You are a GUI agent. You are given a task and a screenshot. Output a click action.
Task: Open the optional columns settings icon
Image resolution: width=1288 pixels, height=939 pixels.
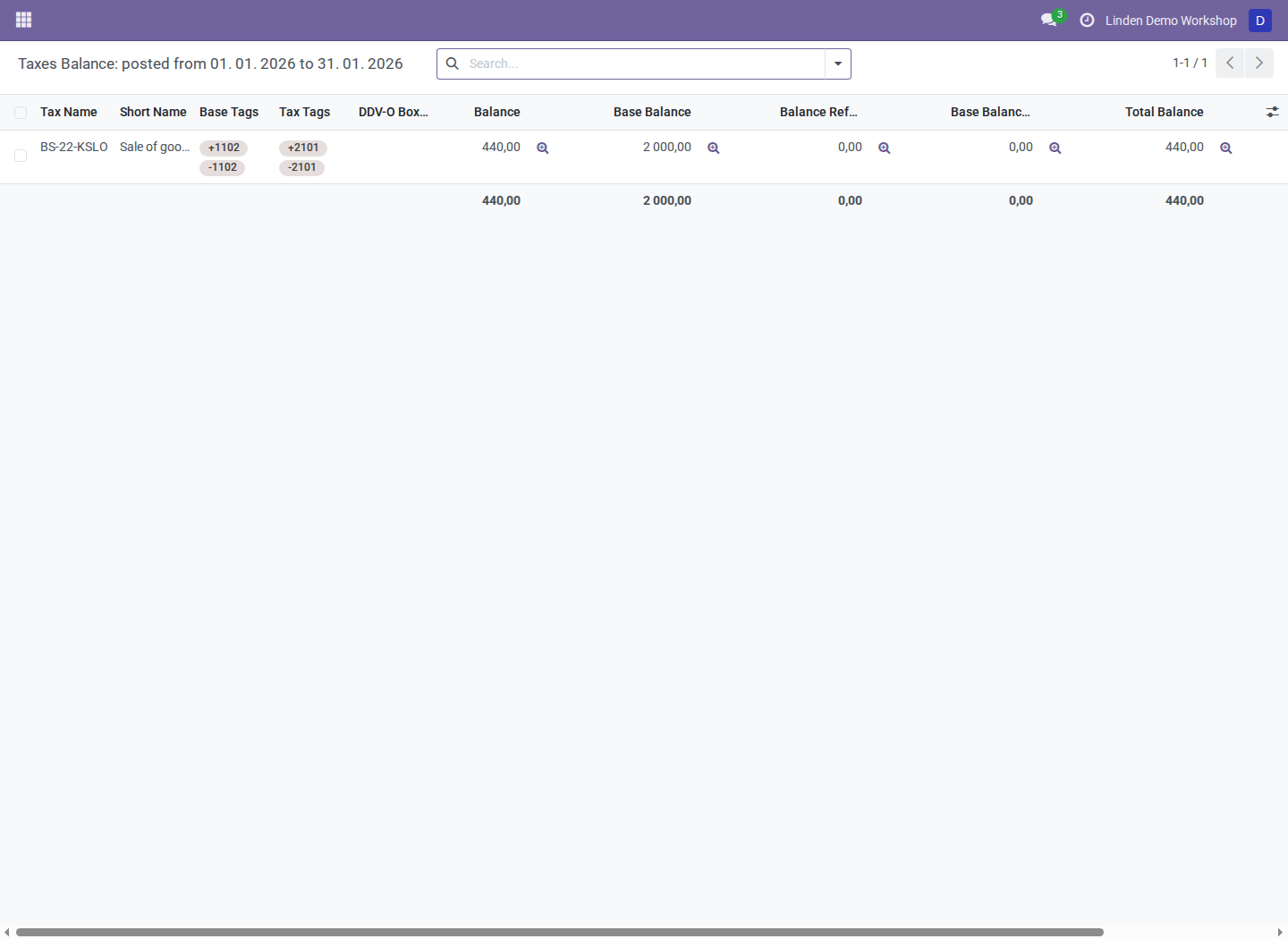[1272, 112]
